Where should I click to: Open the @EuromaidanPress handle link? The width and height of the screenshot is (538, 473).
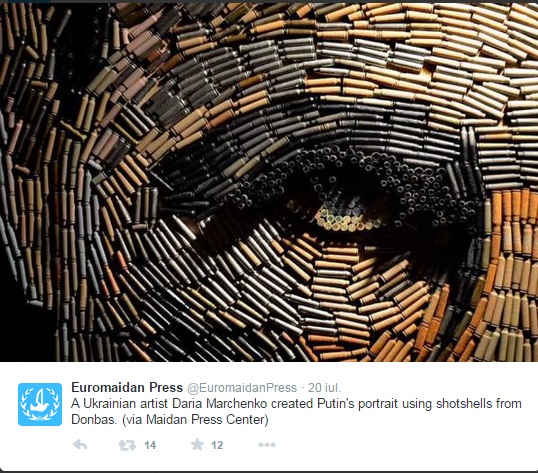242,388
